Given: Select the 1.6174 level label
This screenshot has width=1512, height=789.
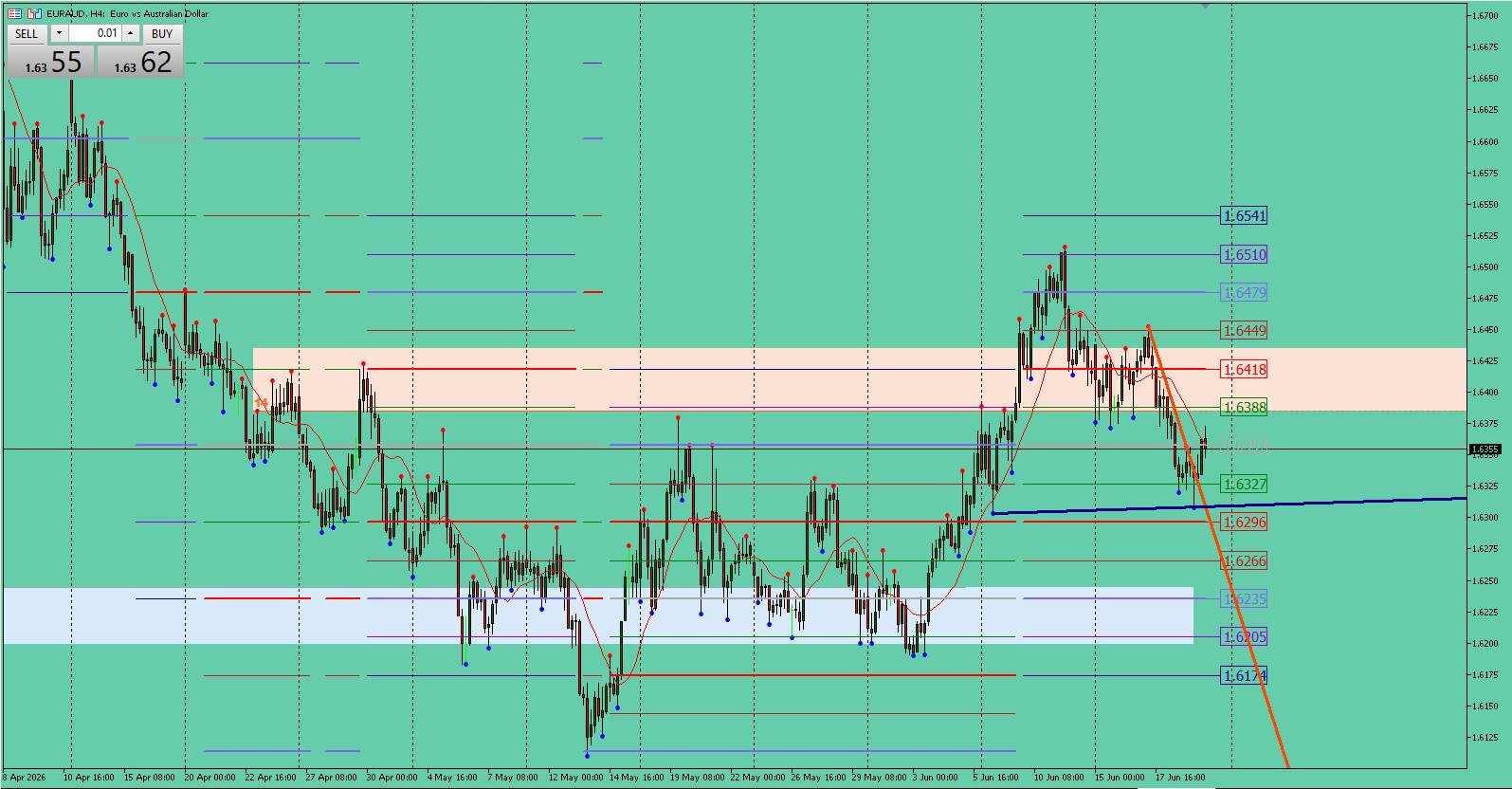Looking at the screenshot, I should click(1244, 675).
